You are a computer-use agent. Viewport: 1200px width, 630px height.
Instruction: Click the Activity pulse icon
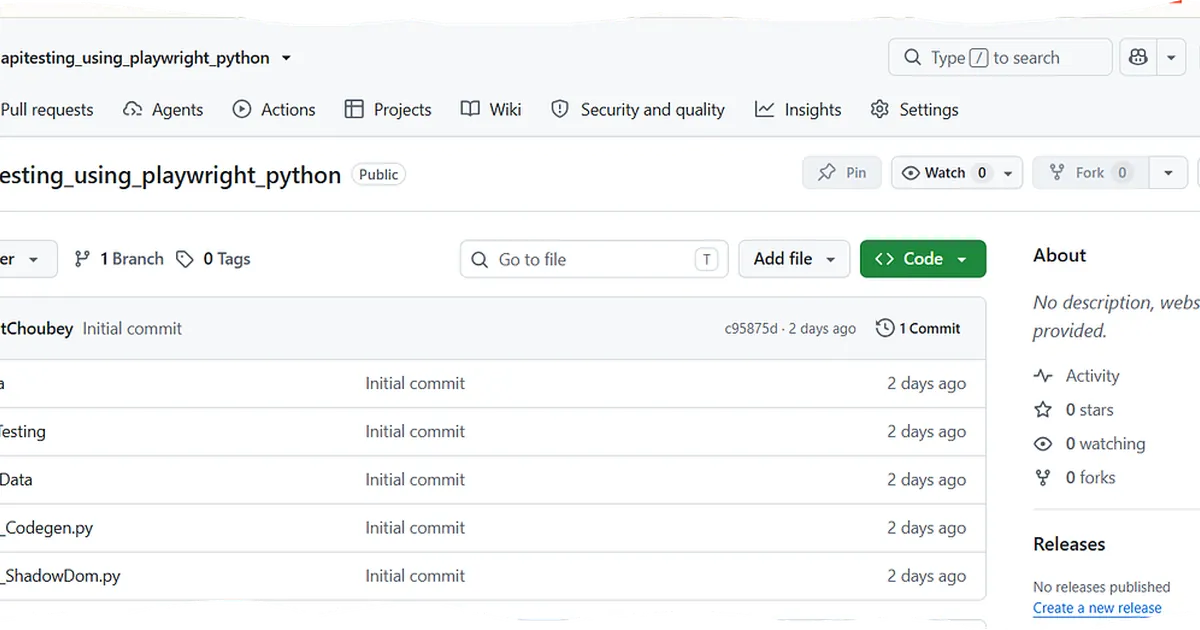[1043, 376]
